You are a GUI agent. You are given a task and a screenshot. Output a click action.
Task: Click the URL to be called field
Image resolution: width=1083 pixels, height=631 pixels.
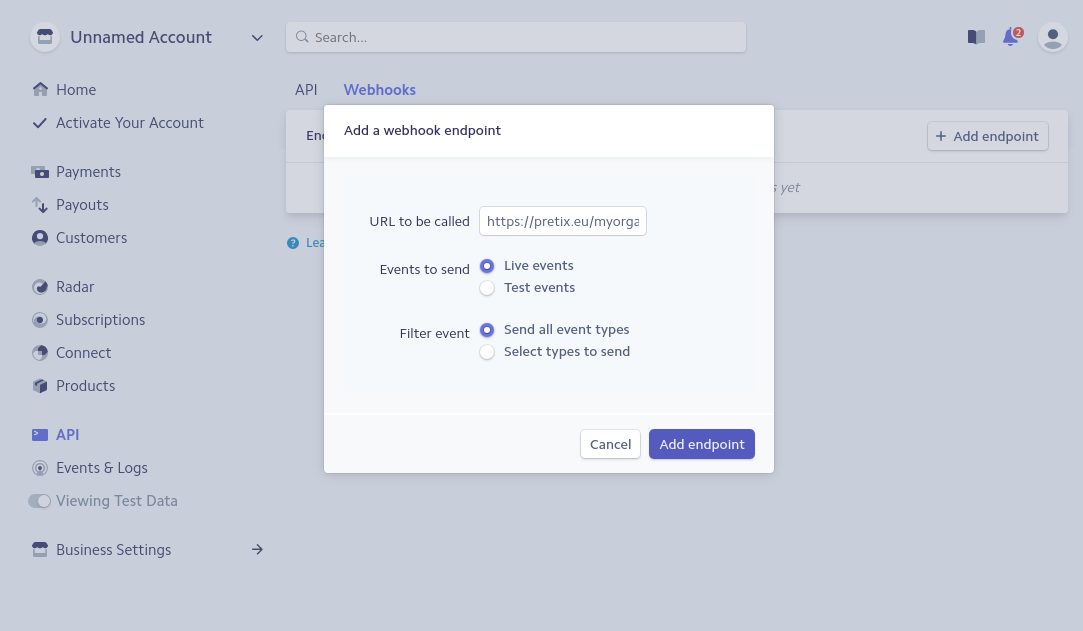click(562, 221)
